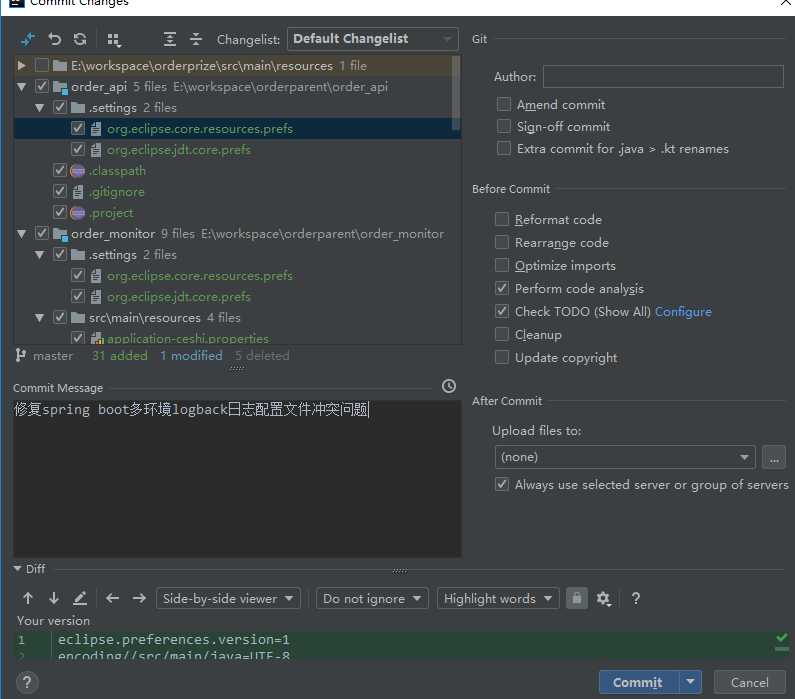The width and height of the screenshot is (795, 699).
Task: Select org.eclipse.jdt.core.prefs under order_api
Action: click(178, 150)
